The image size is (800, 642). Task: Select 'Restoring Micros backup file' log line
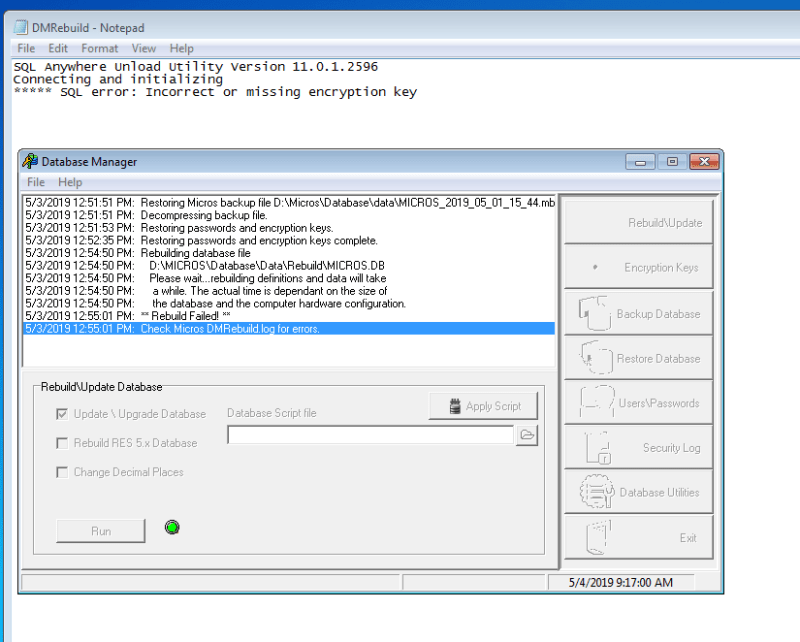pyautogui.click(x=289, y=203)
